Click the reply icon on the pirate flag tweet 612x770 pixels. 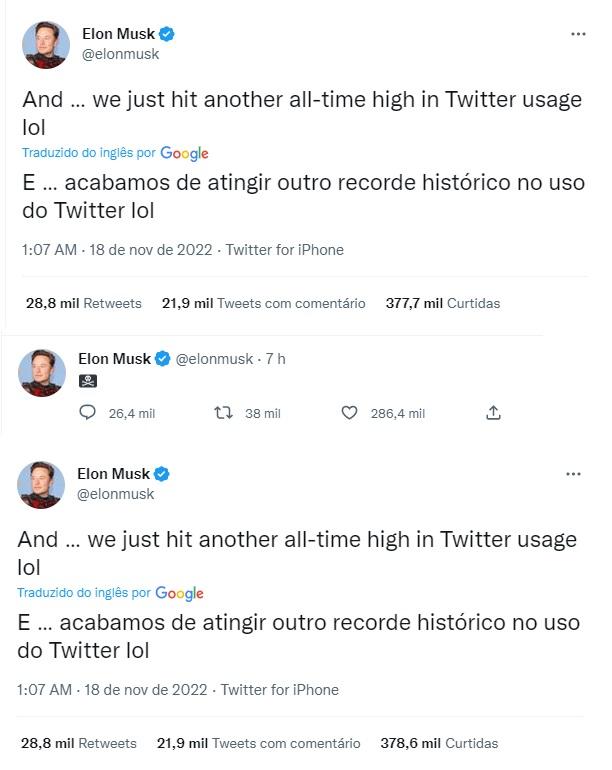[x=87, y=413]
